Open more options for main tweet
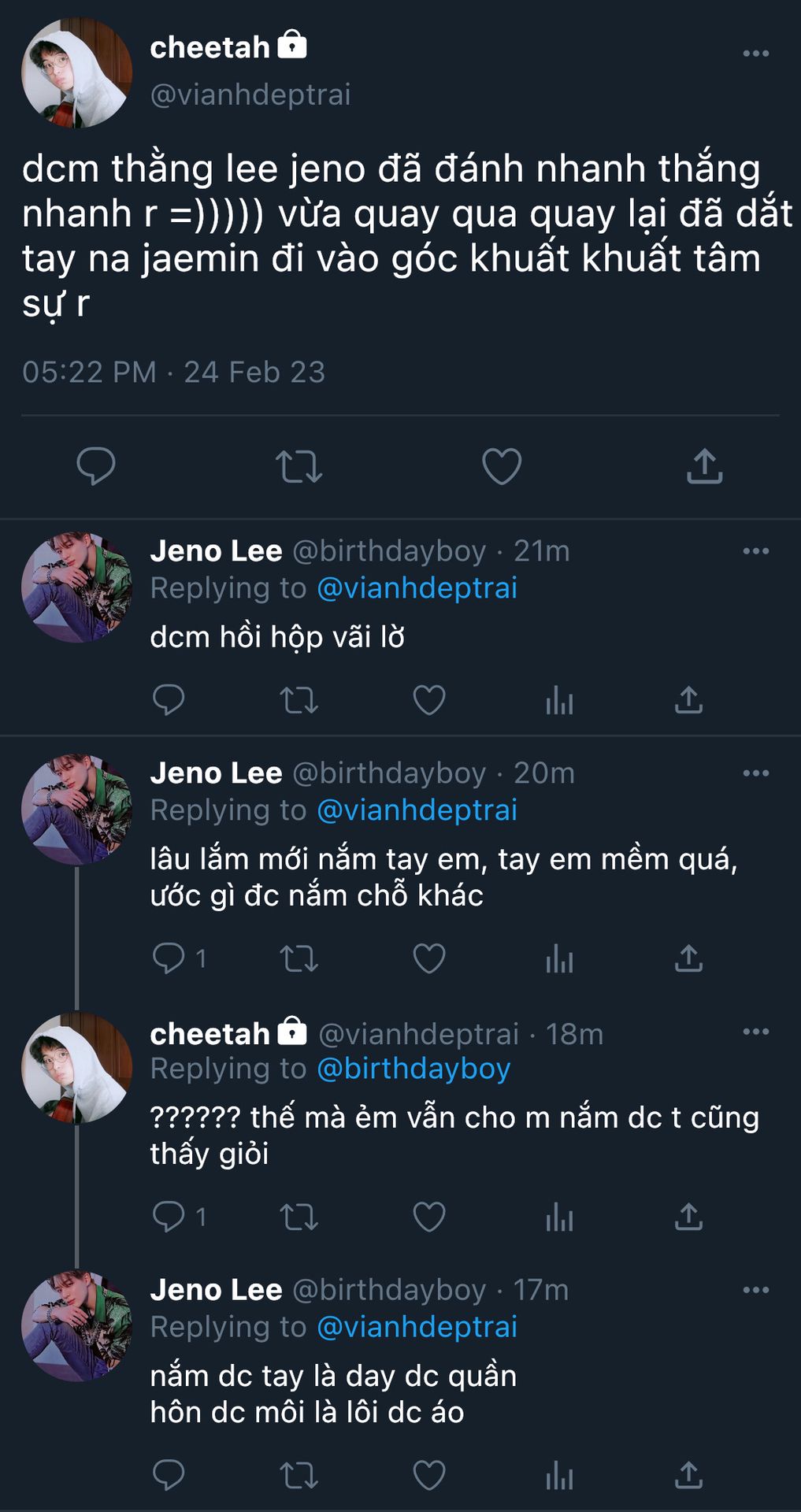 coord(755,54)
